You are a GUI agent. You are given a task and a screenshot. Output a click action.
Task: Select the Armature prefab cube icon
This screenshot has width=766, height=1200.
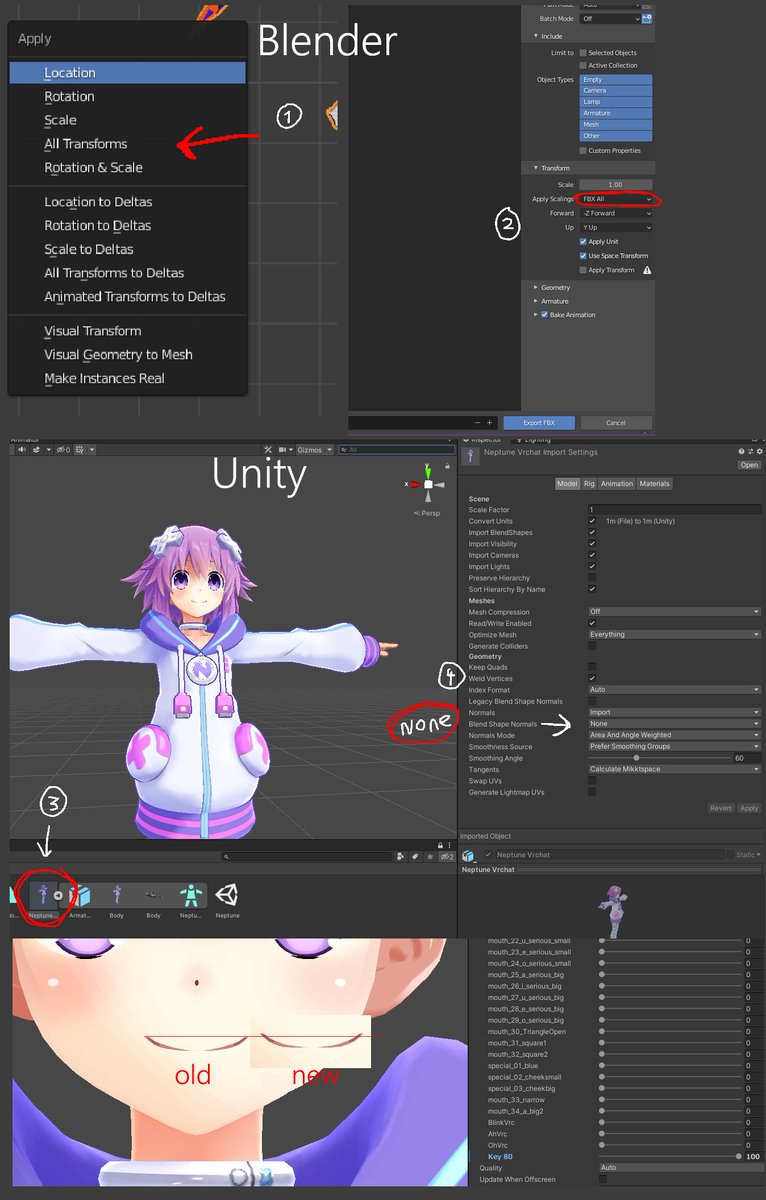point(80,895)
